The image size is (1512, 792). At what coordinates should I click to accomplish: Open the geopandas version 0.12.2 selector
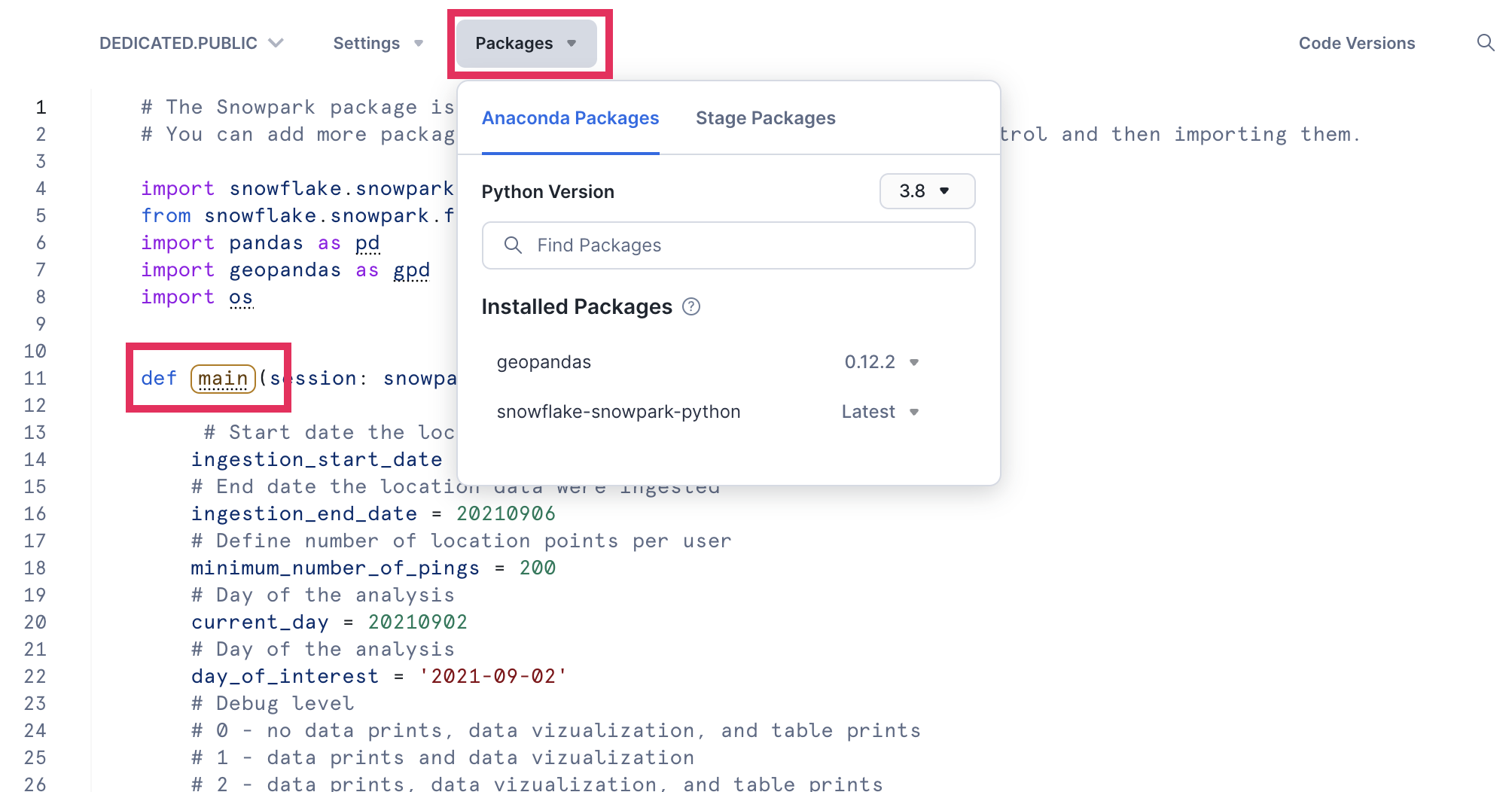tap(881, 362)
